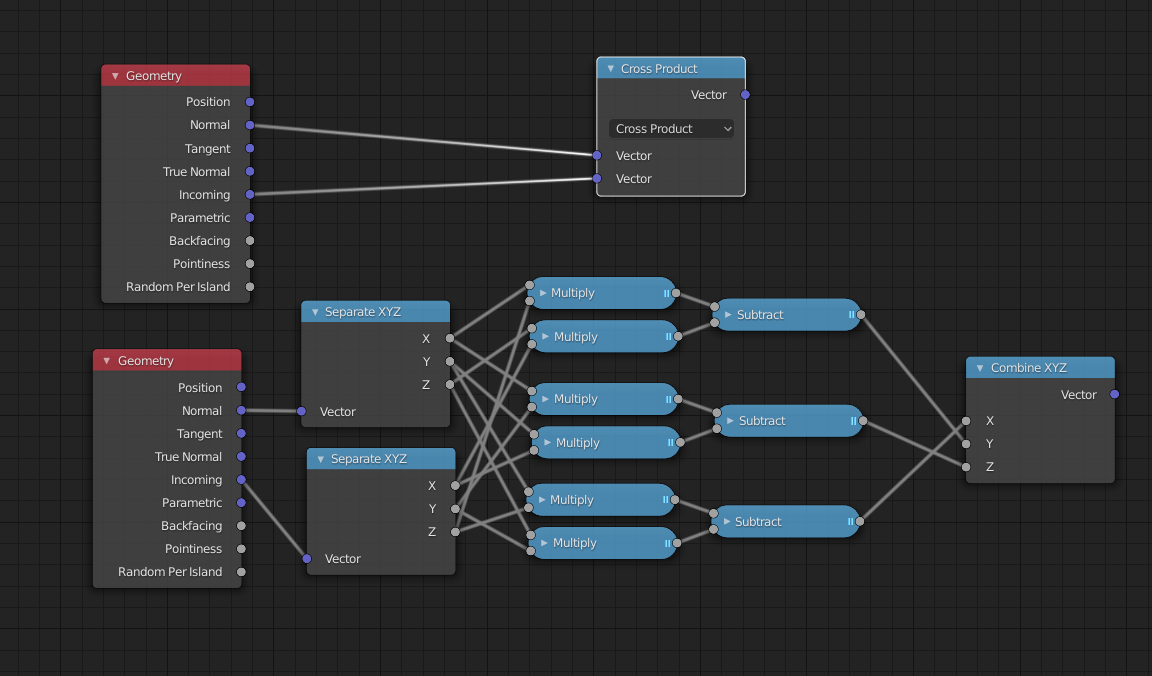This screenshot has height=676, width=1152.
Task: Click the Vector input socket on lower Separate XYZ node
Action: coord(306,559)
